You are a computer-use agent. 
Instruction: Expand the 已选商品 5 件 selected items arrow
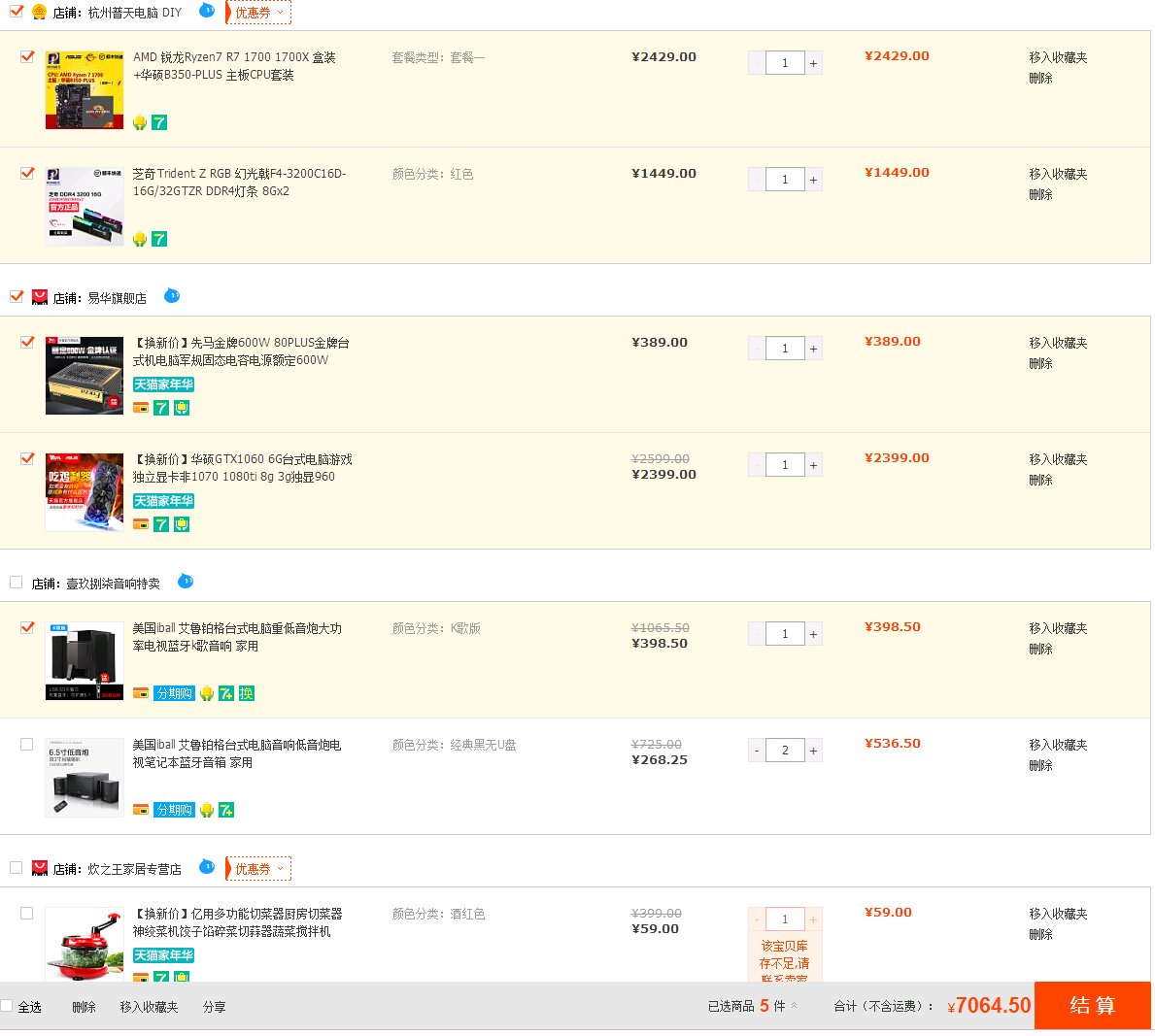pyautogui.click(x=794, y=1005)
